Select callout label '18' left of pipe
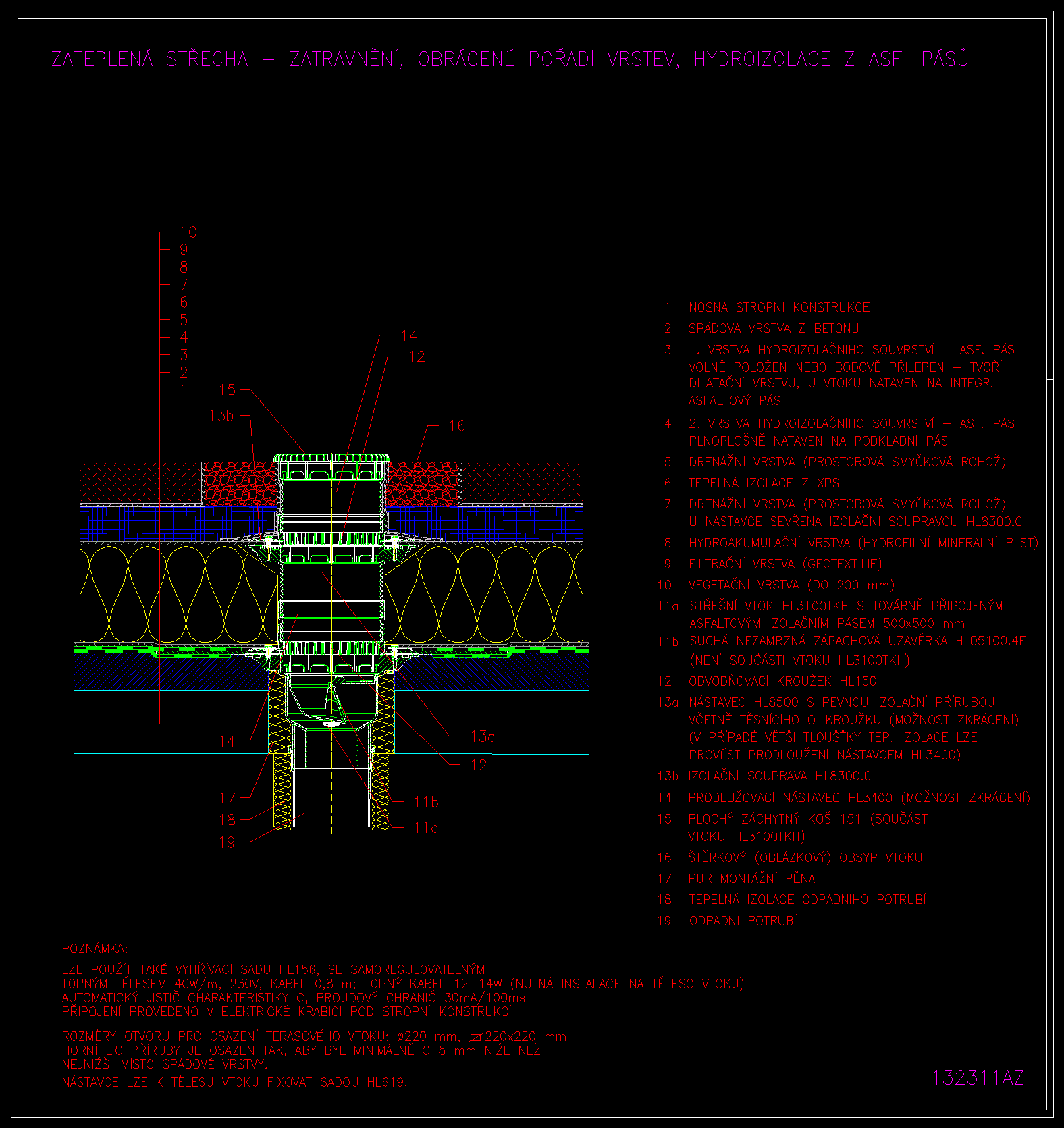The image size is (1064, 1128). pos(228,820)
